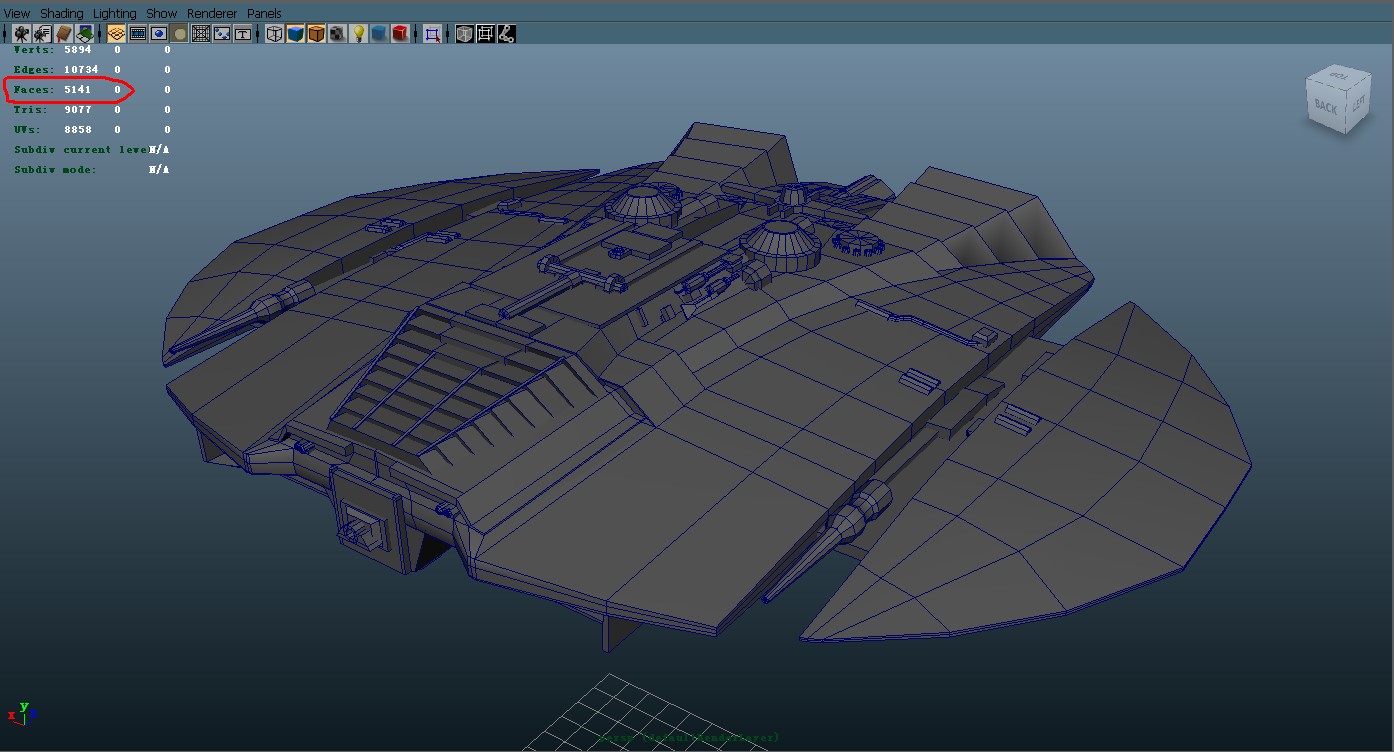Screen dimensions: 1394x752
Task: Open the Lighting menu
Action: 115,13
